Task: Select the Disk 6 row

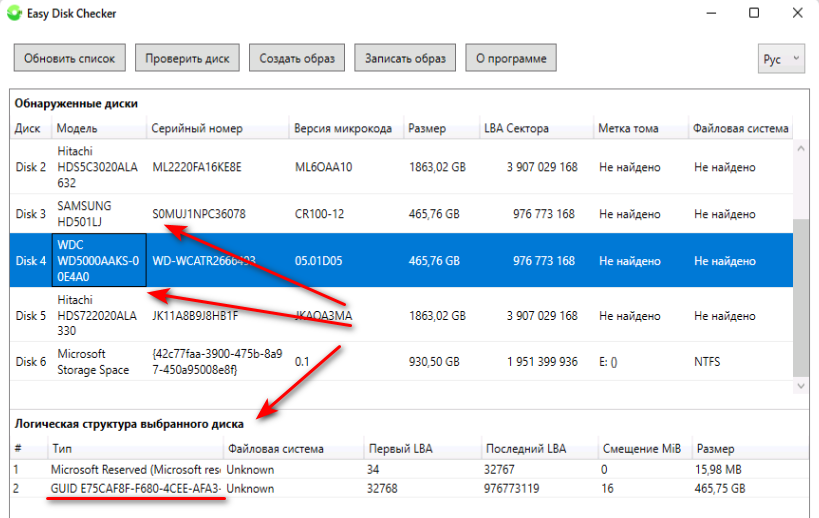Action: click(x=401, y=361)
